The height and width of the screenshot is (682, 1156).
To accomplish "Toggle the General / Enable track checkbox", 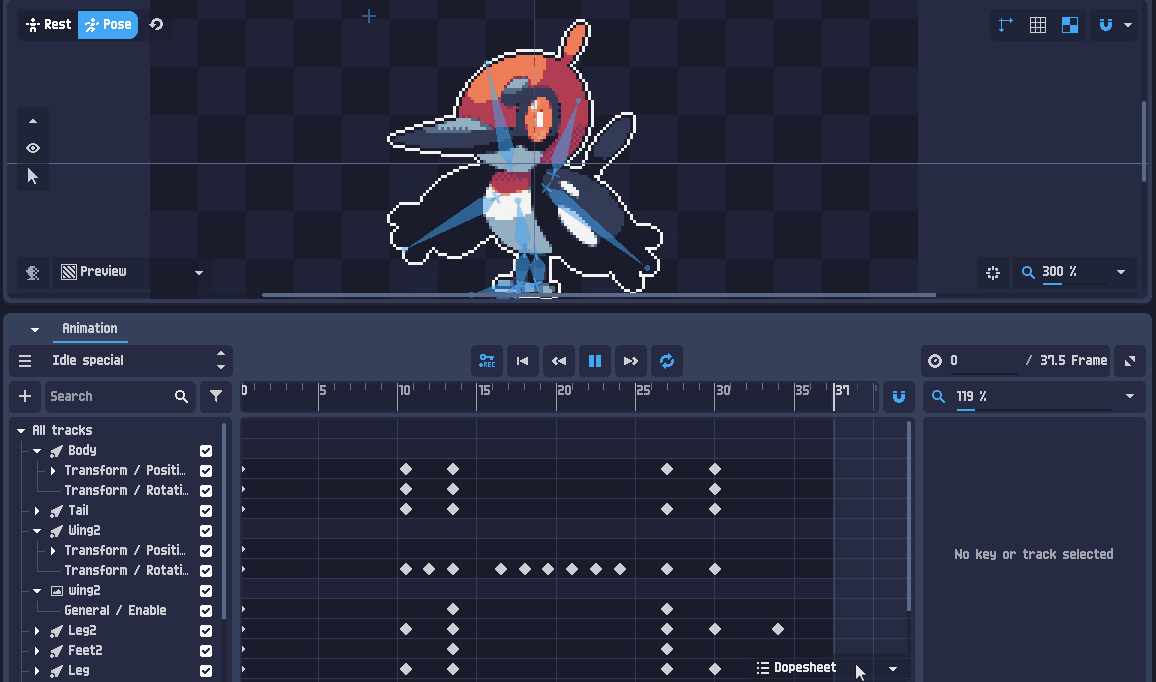I will [205, 610].
